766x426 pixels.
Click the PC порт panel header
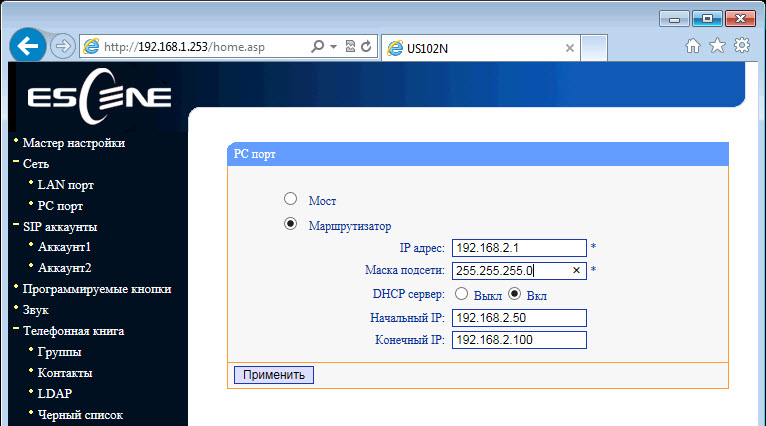point(478,154)
